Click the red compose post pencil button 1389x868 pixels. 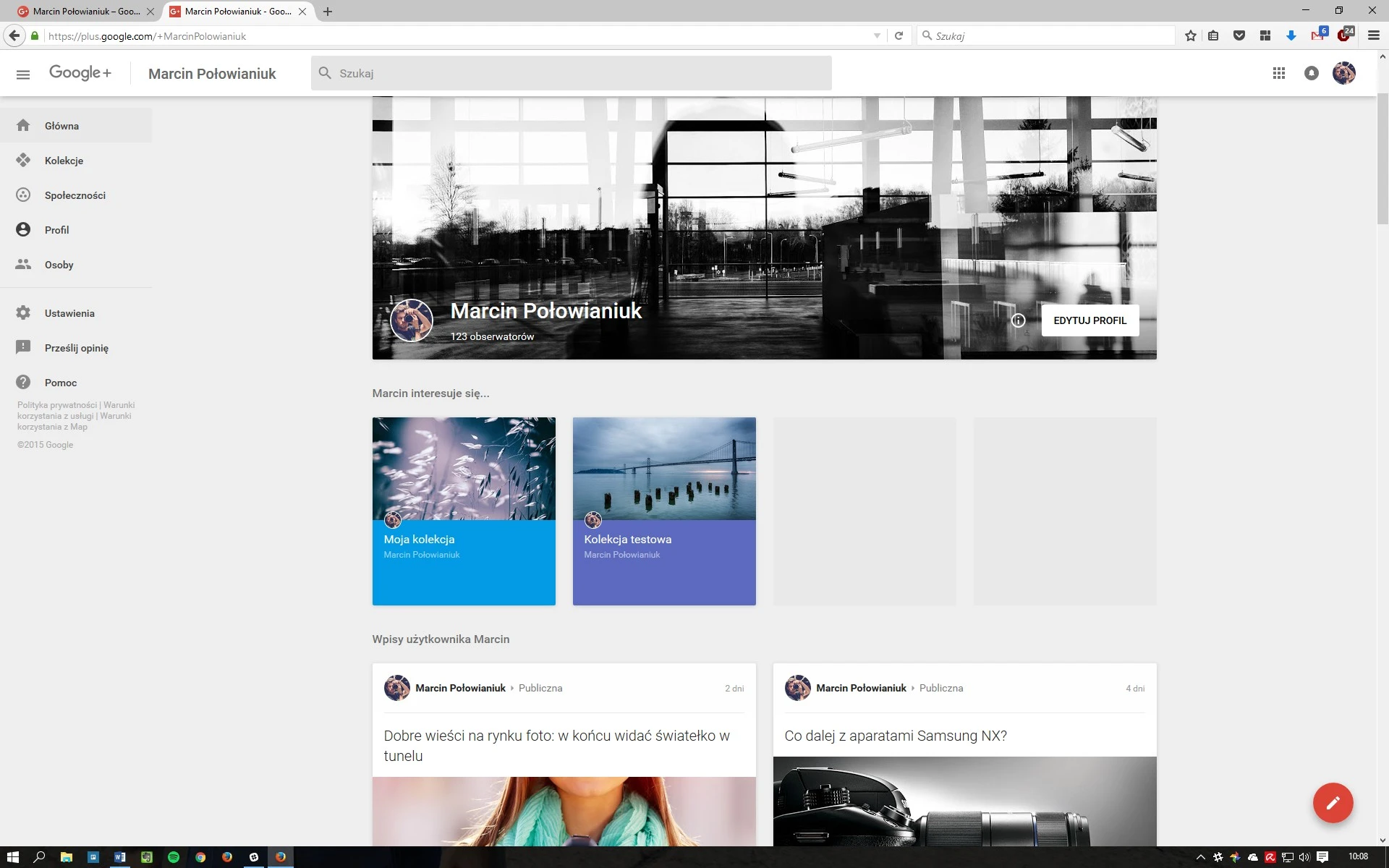coord(1333,803)
